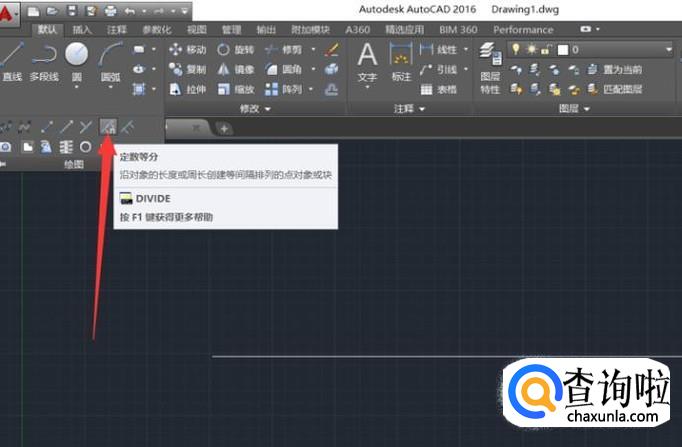Viewport: 682px width, 447px height.
Task: Toggle layer 0 lock icon
Action: pyautogui.click(x=546, y=50)
